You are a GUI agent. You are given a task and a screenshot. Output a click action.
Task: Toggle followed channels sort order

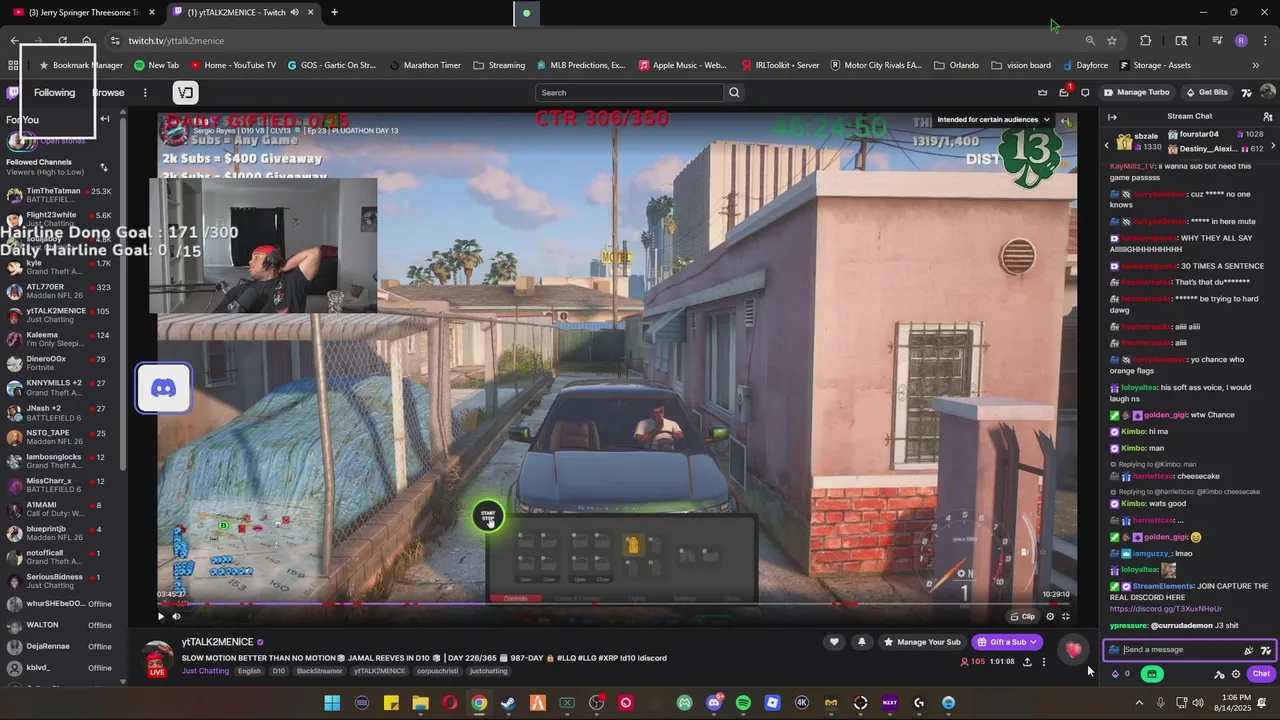coord(103,167)
